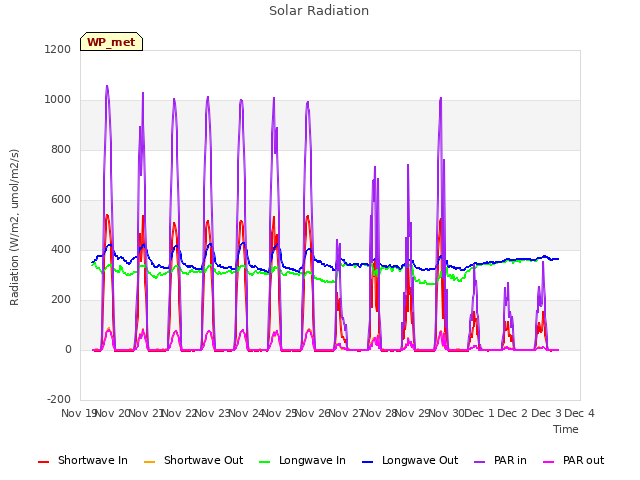Click the Nov 23 x-axis label
Screen dimensions: 640x480
point(213,413)
